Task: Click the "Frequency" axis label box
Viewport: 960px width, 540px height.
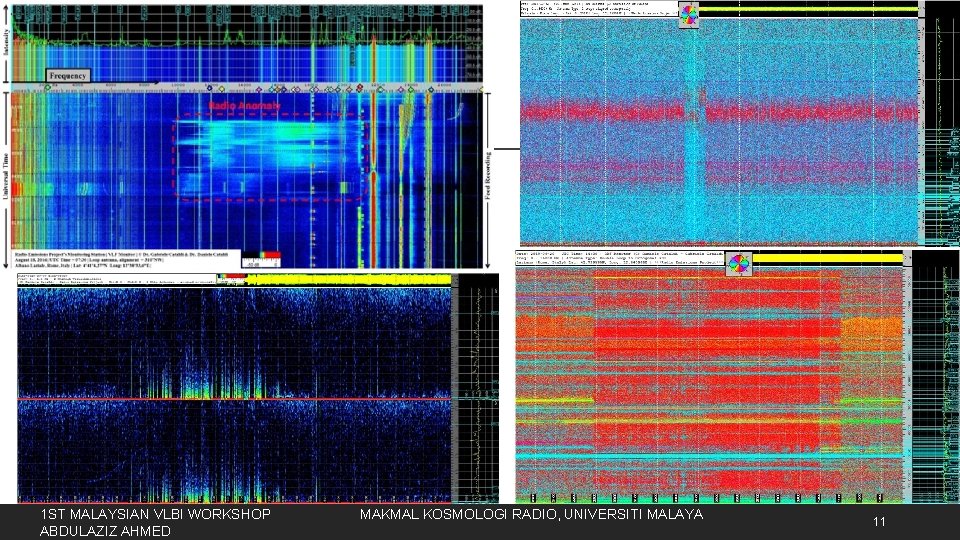Action: pyautogui.click(x=68, y=75)
